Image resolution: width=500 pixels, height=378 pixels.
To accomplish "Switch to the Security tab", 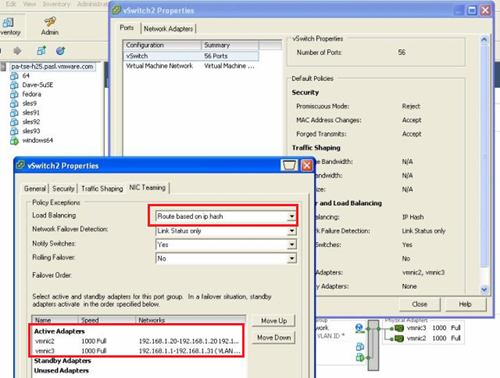I will (63, 189).
